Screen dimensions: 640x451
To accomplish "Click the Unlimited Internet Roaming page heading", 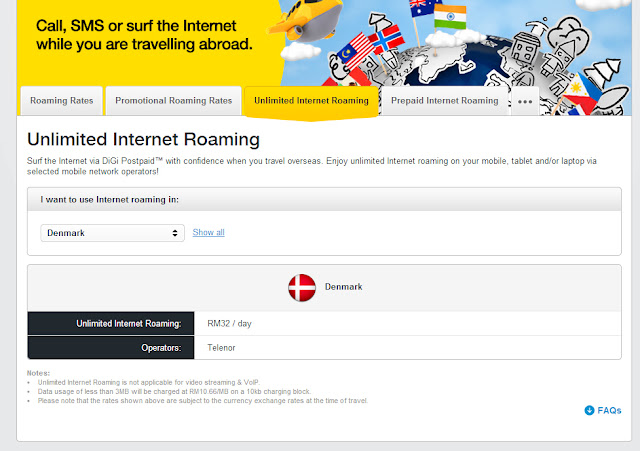I will 143,139.
